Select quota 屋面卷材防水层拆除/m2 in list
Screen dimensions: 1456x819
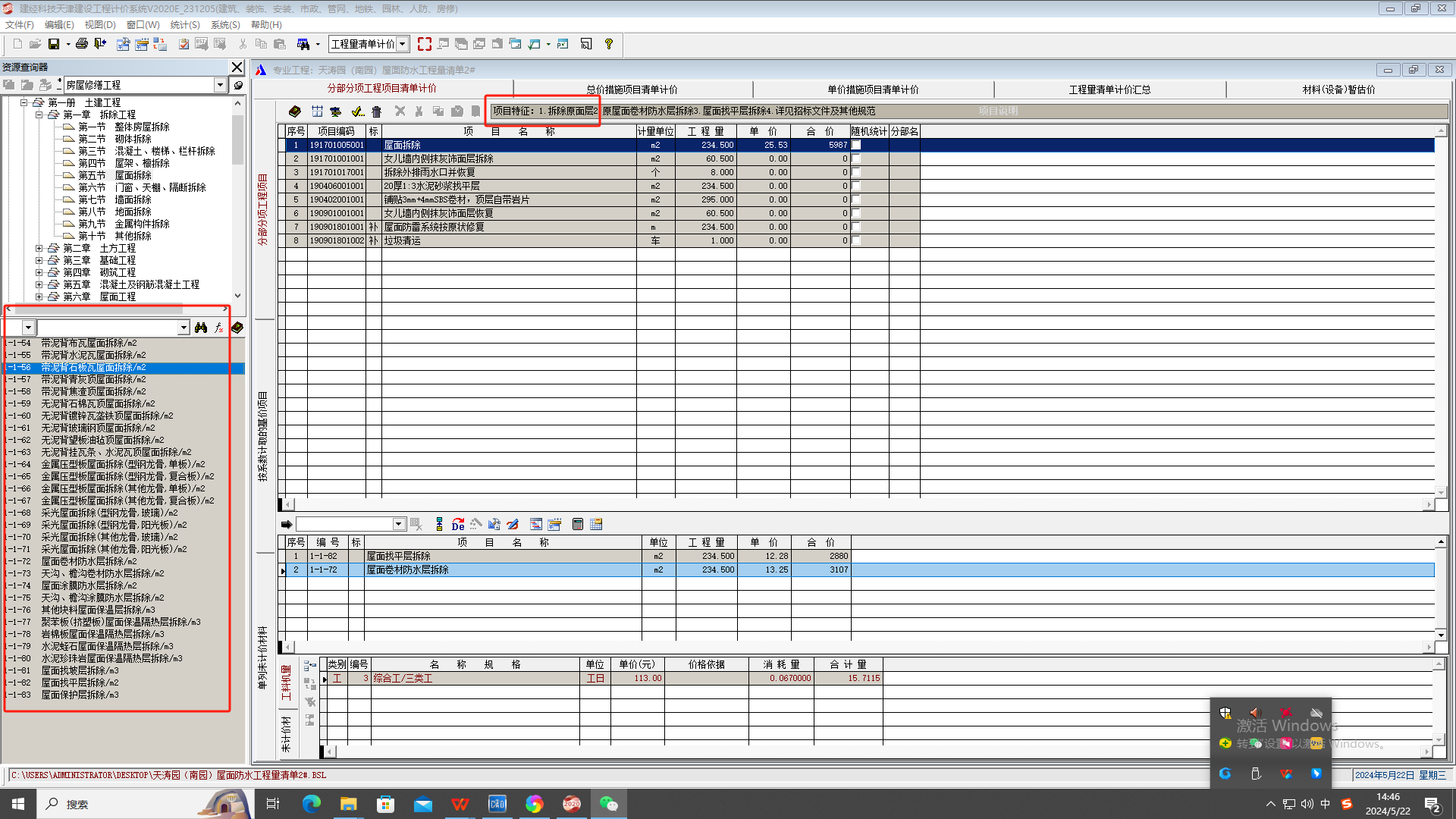(89, 561)
